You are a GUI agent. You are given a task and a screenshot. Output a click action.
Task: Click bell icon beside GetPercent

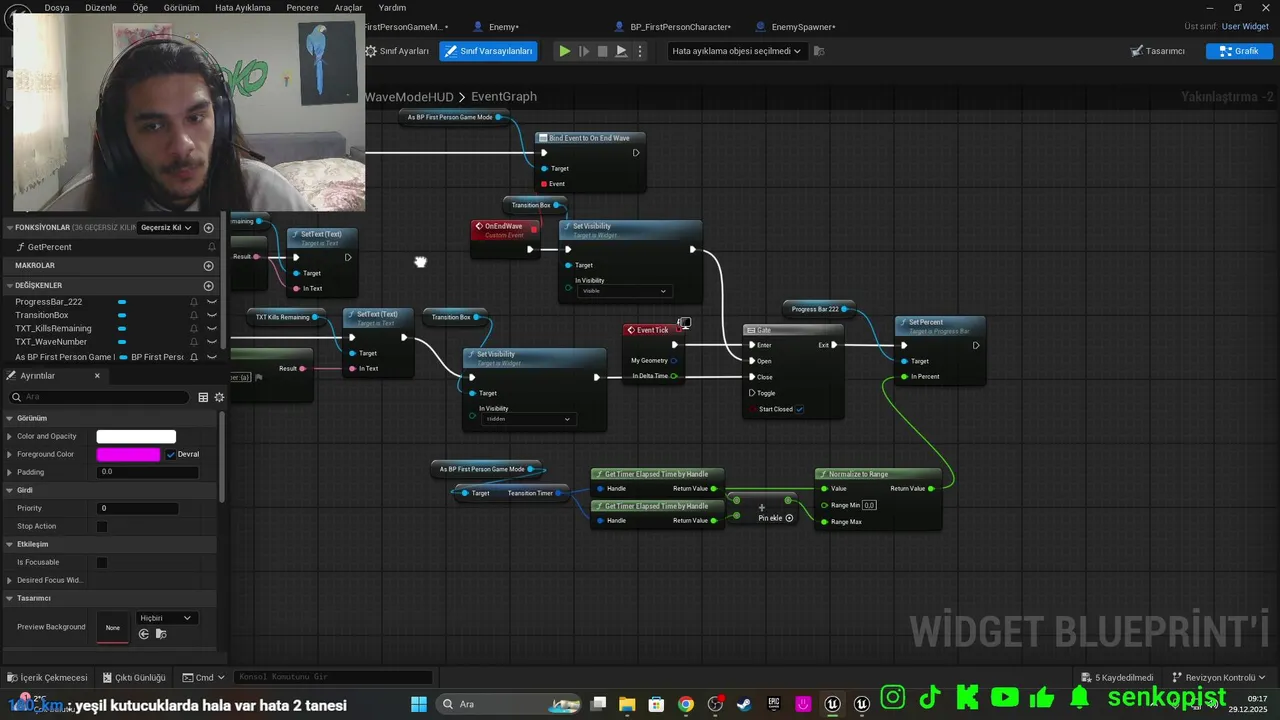point(212,247)
